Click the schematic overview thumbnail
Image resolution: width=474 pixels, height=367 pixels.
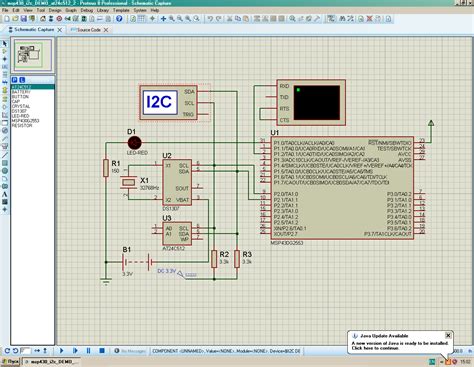point(32,55)
